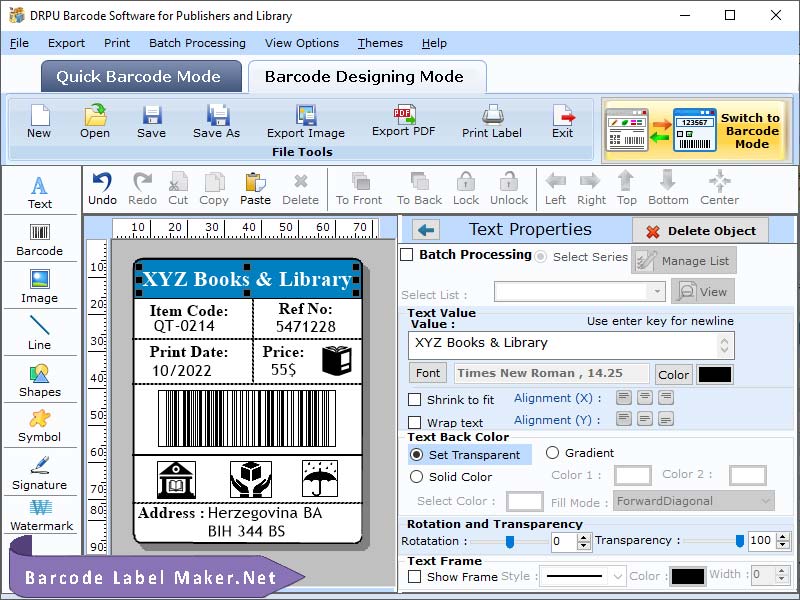800x600 pixels.
Task: Open the Watermark tool
Action: pos(41,515)
